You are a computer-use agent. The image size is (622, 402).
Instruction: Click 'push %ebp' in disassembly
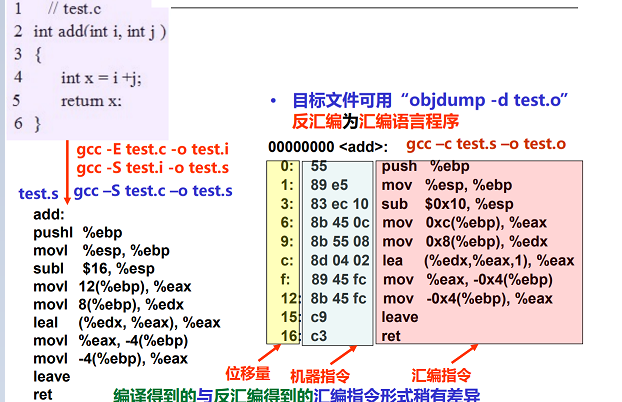point(425,166)
